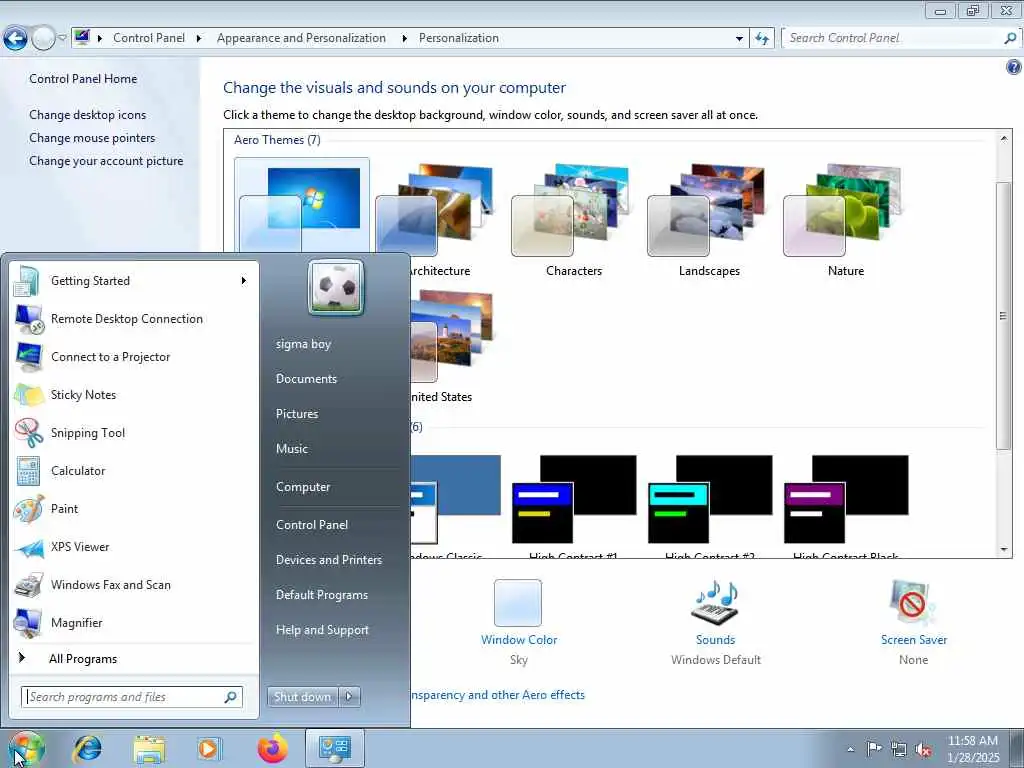Open Computer from Start menu
Viewport: 1024px width, 768px height.
[x=303, y=487]
